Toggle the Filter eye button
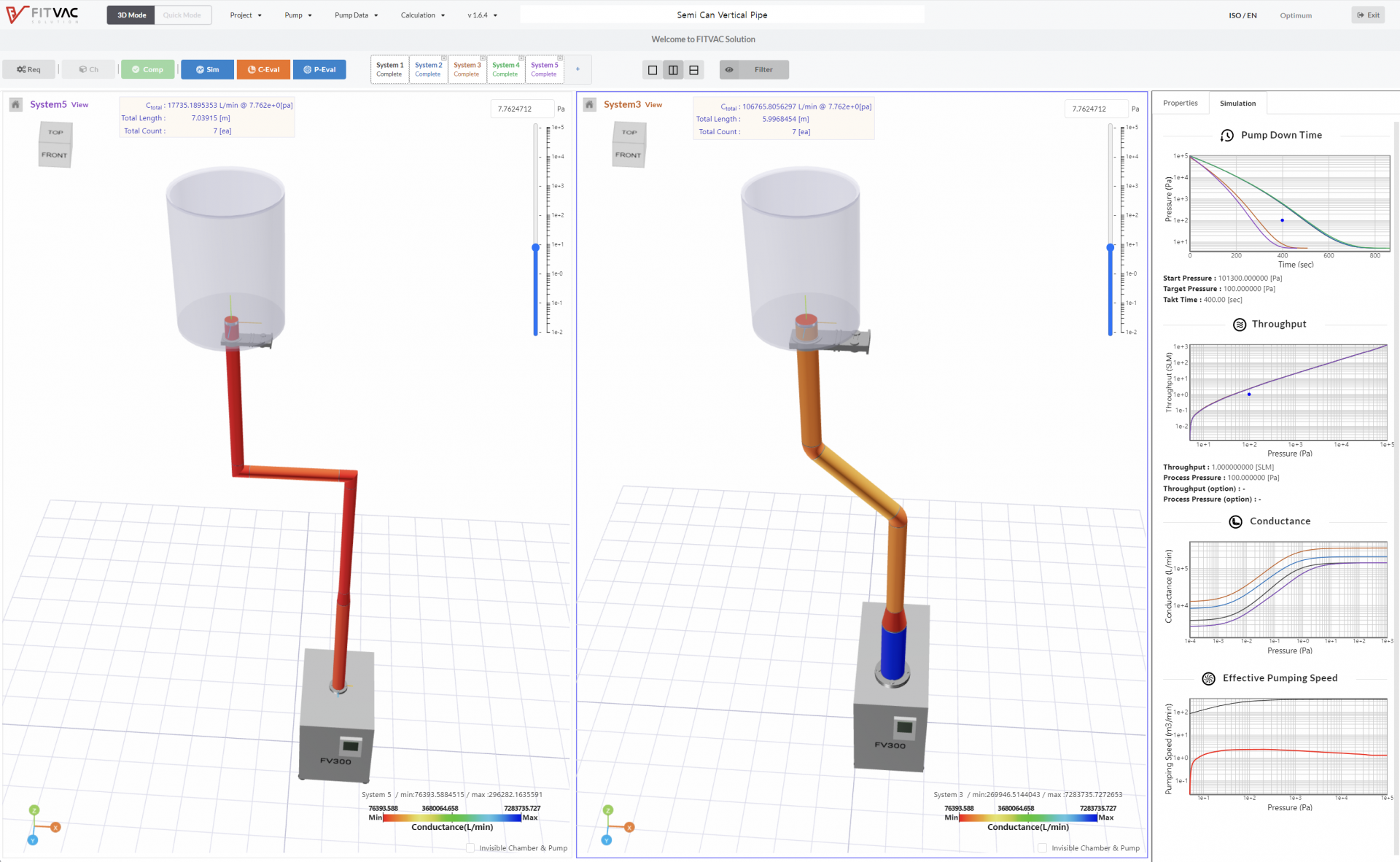Viewport: 1400px width, 862px height. (x=729, y=70)
